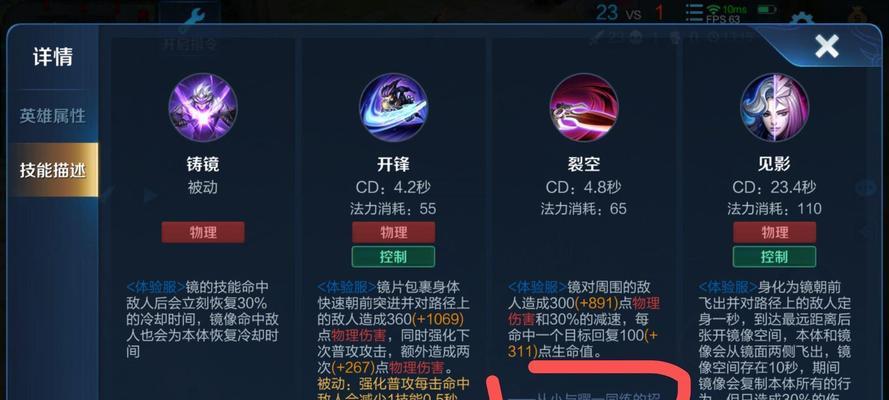889x400 pixels.
Task: Click the 裂空 skill description text
Action: (584, 319)
